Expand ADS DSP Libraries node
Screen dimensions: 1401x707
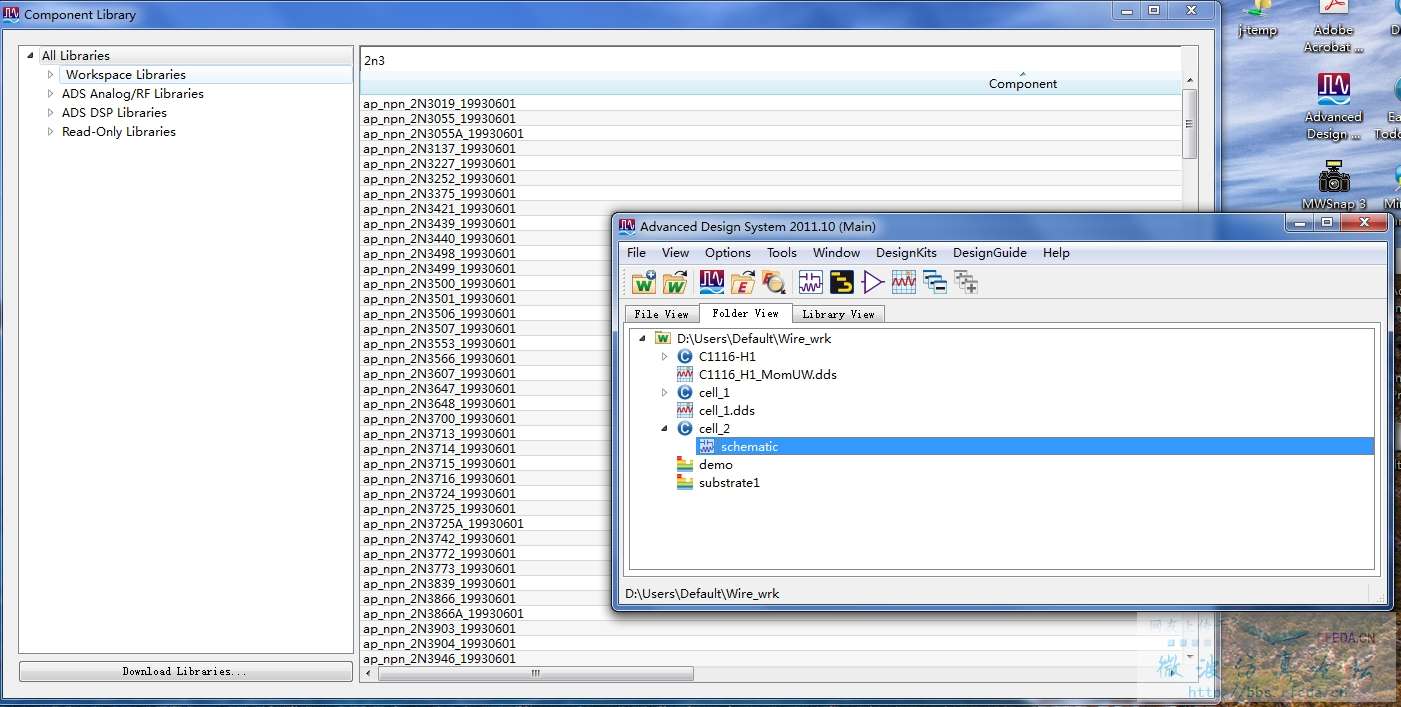coord(50,113)
